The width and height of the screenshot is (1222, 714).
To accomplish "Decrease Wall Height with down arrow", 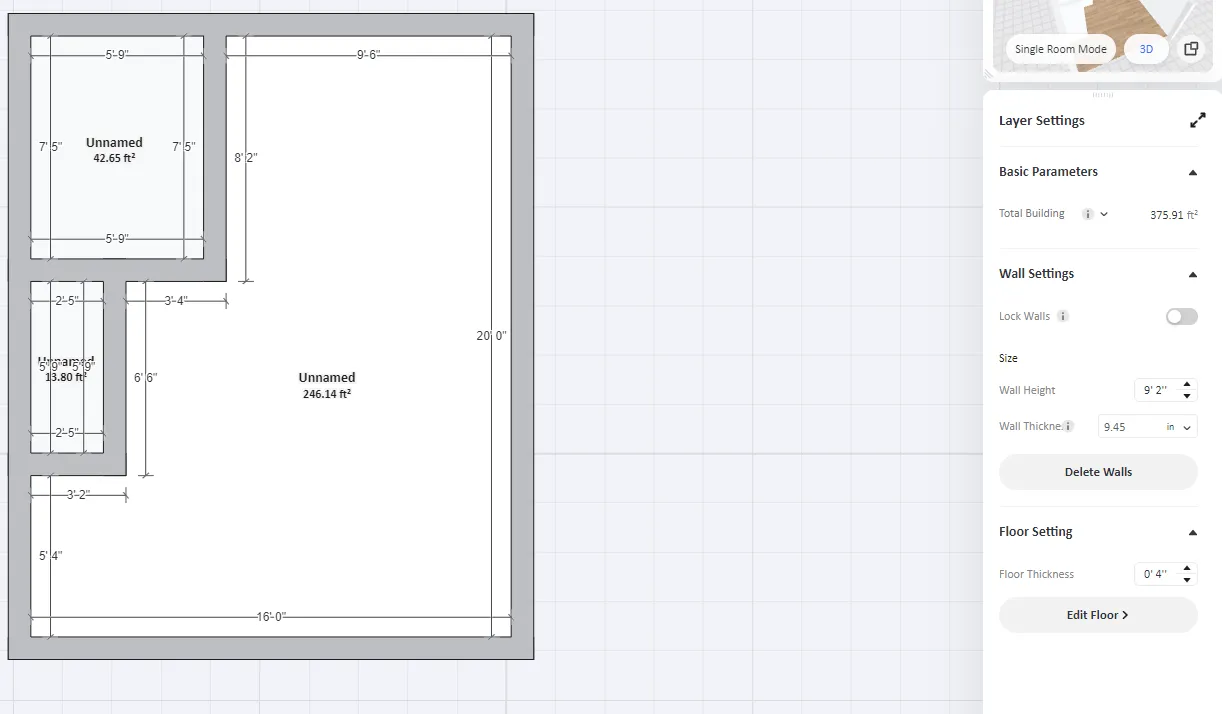I will [x=1187, y=396].
